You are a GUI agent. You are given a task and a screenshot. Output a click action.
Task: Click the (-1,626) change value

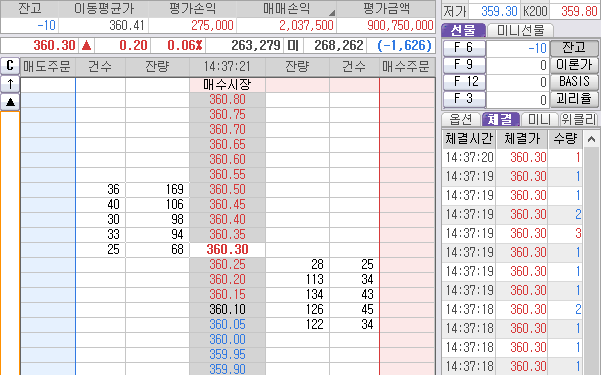(x=404, y=46)
